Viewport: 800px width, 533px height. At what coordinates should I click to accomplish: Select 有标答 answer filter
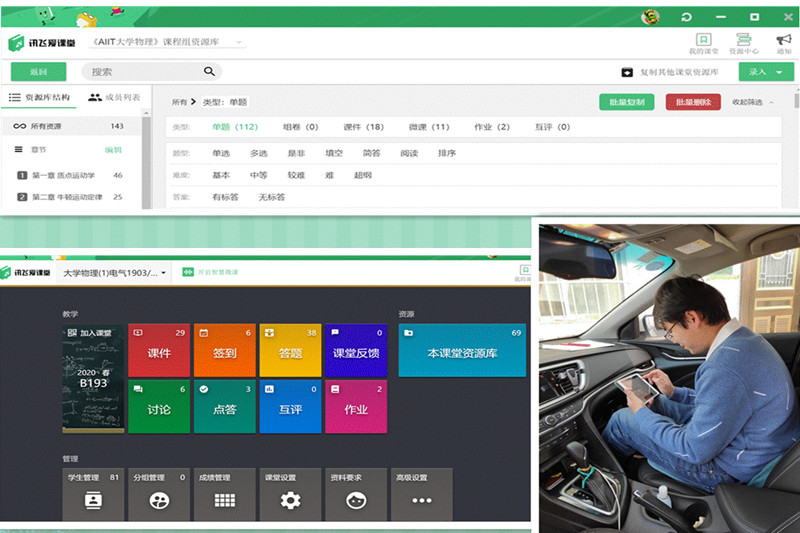point(226,197)
